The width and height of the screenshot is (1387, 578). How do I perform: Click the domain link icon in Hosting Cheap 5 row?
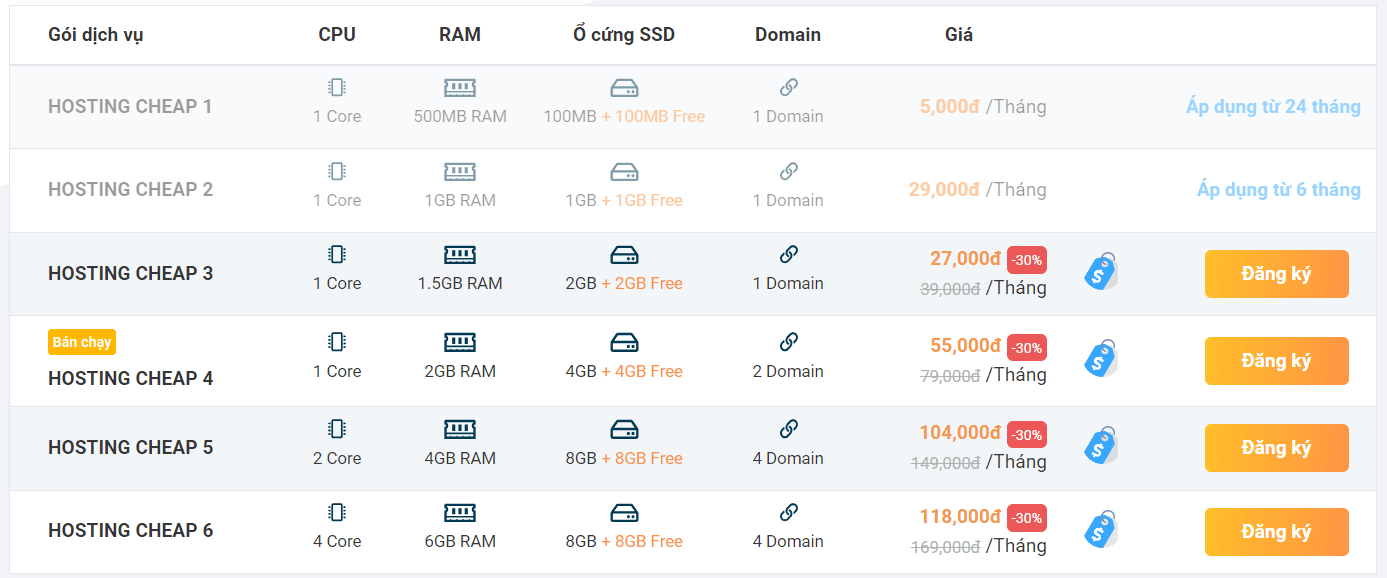click(x=788, y=429)
